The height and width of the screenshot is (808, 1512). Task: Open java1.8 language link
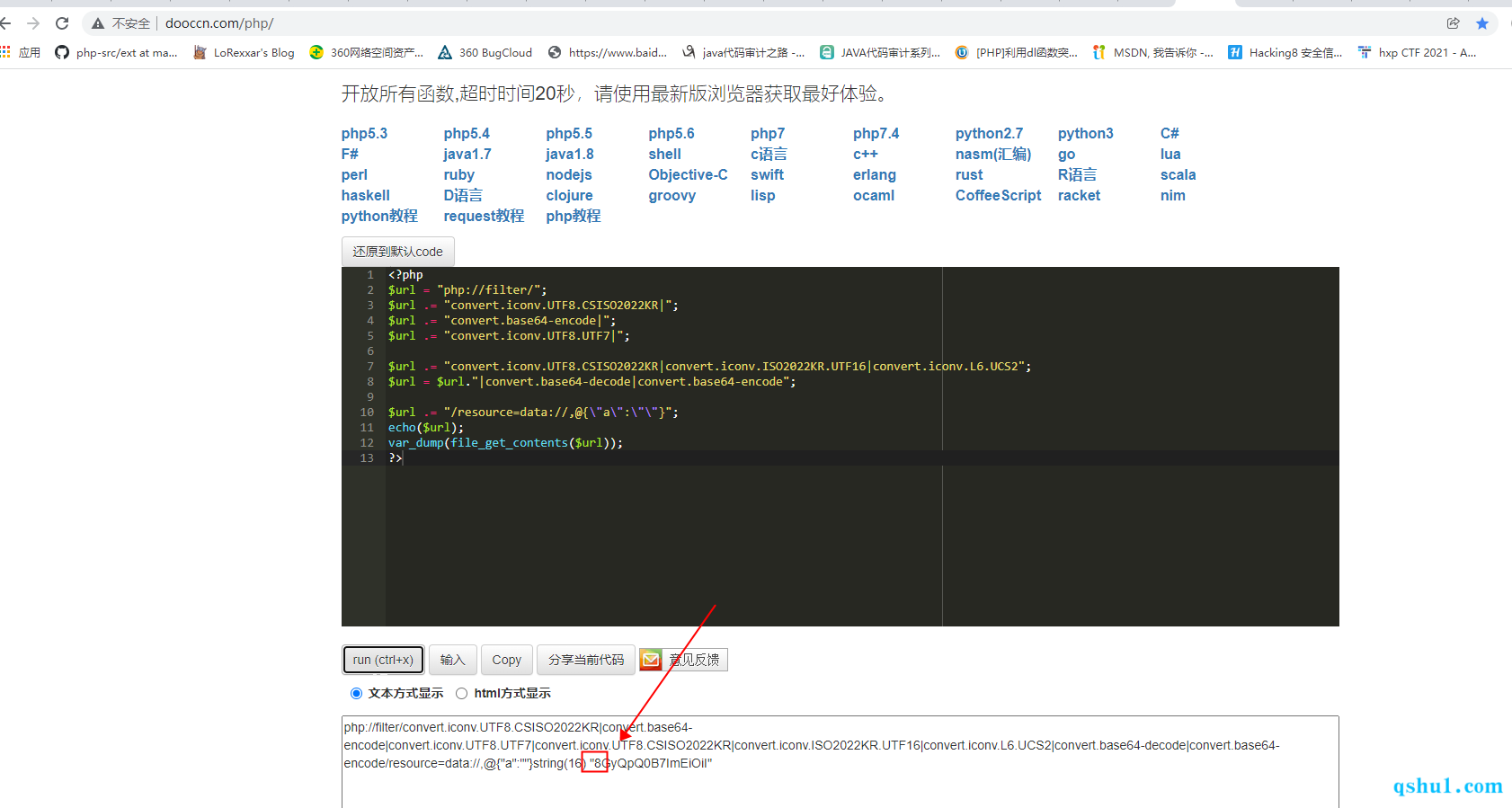(x=570, y=154)
